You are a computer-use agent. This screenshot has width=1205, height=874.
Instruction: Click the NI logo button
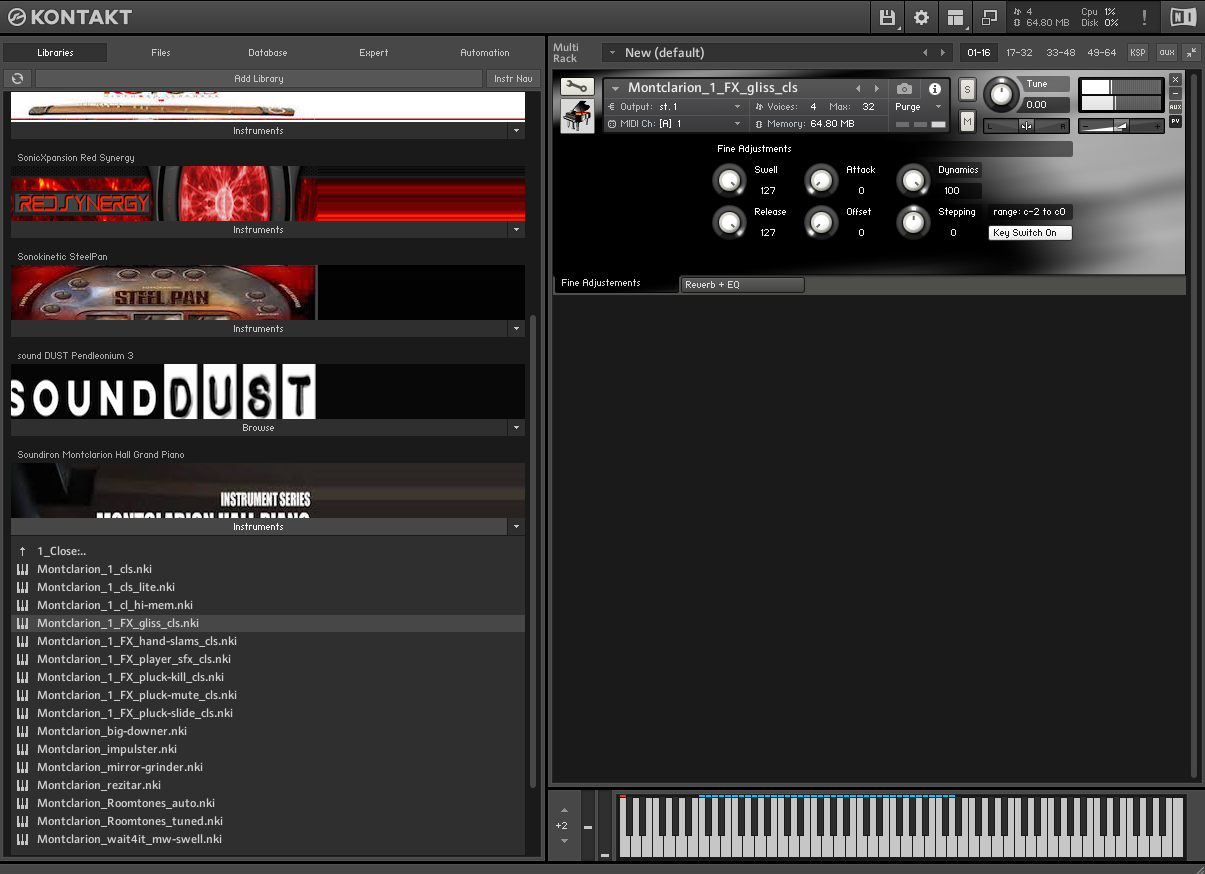[x=1181, y=17]
